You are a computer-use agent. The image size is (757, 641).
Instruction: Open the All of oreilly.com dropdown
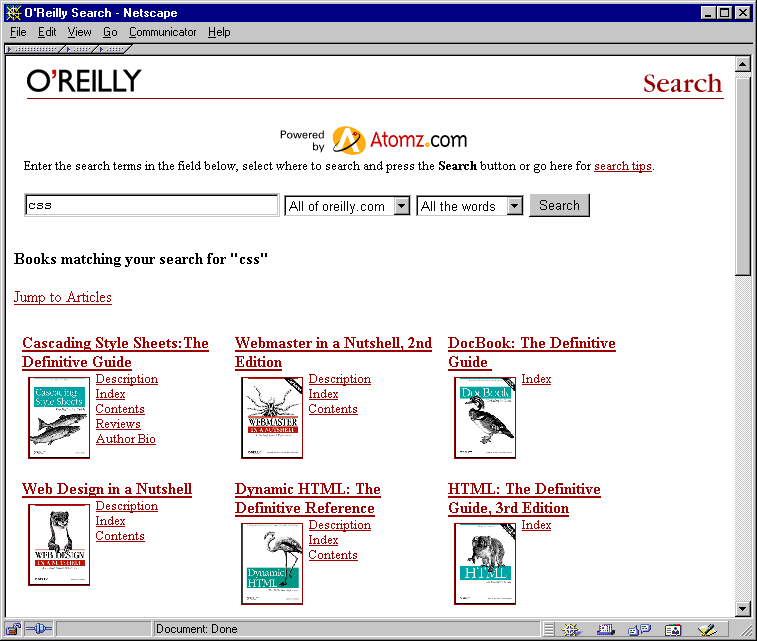347,206
